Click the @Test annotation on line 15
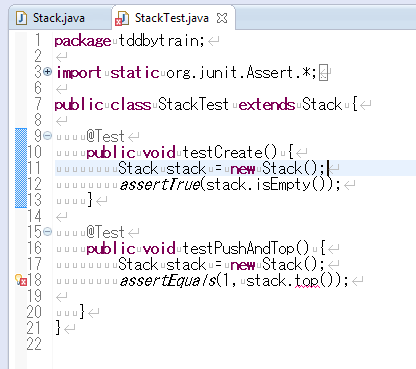 coord(105,232)
